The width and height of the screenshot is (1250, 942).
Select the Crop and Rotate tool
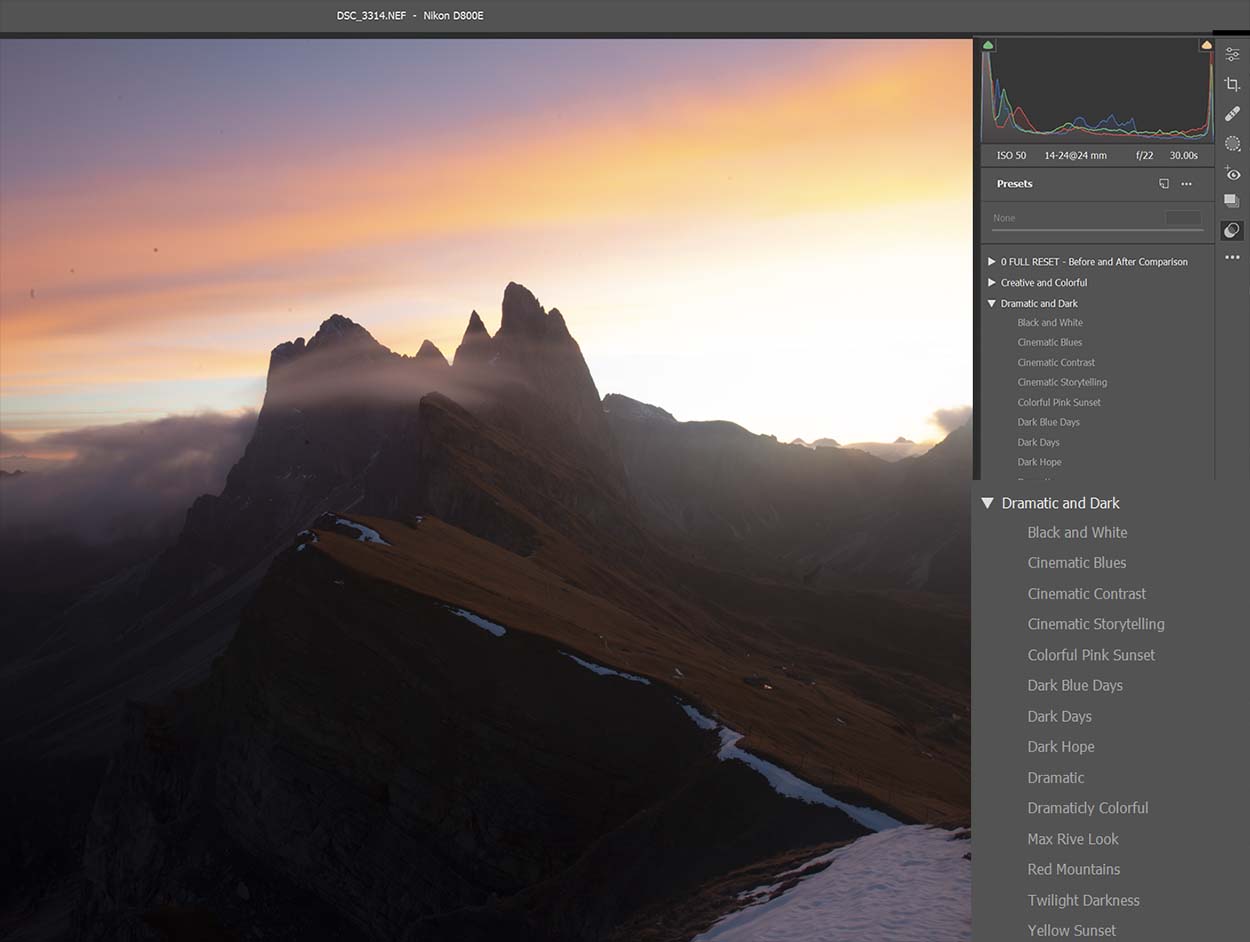(1232, 85)
